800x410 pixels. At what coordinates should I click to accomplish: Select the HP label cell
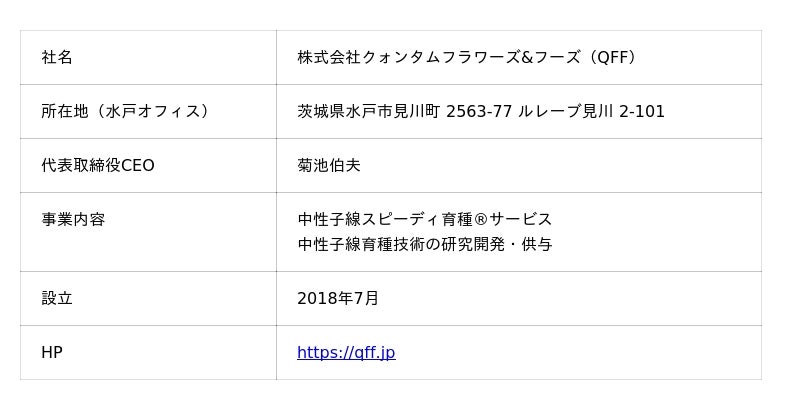pos(52,352)
